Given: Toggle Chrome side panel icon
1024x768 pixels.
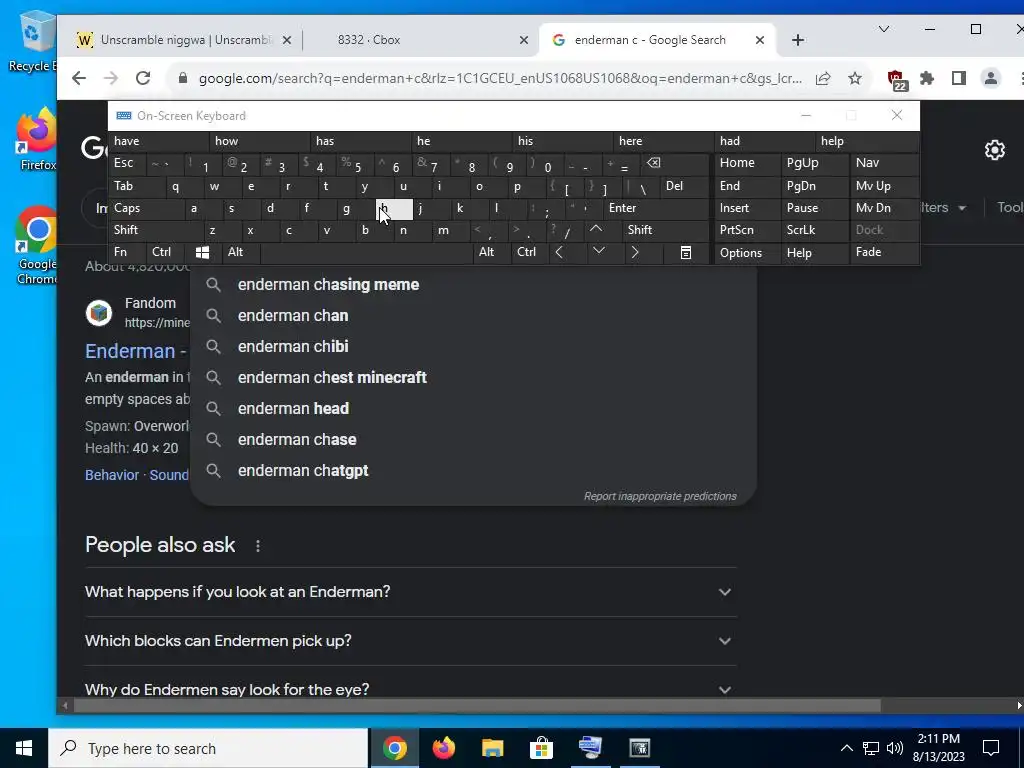Looking at the screenshot, I should 959,78.
